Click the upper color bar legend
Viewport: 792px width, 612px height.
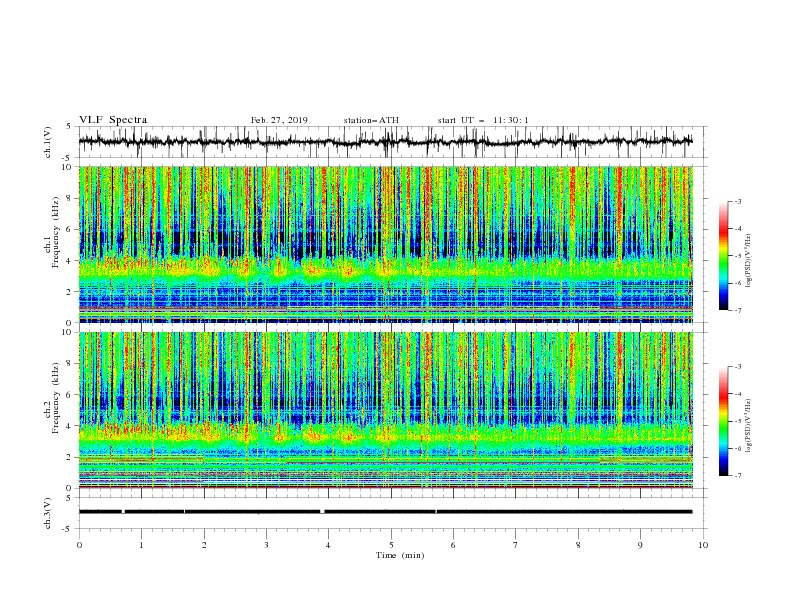724,255
